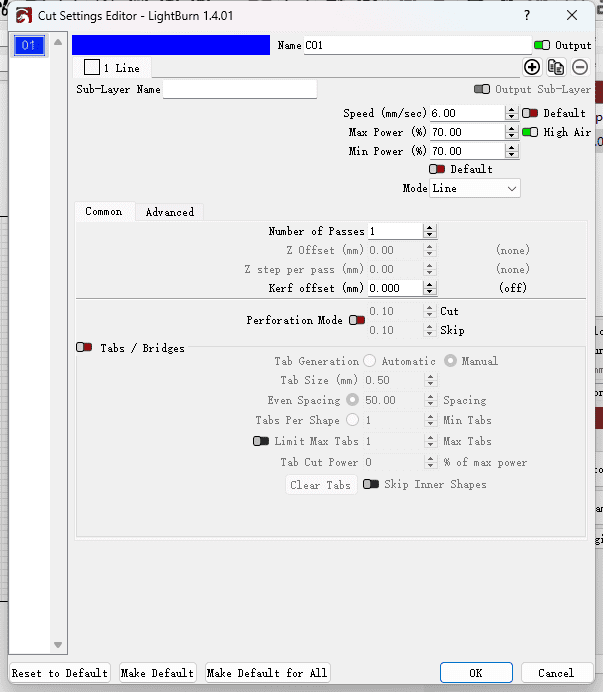
Task: Click the Clear Tabs button
Action: coord(320,485)
